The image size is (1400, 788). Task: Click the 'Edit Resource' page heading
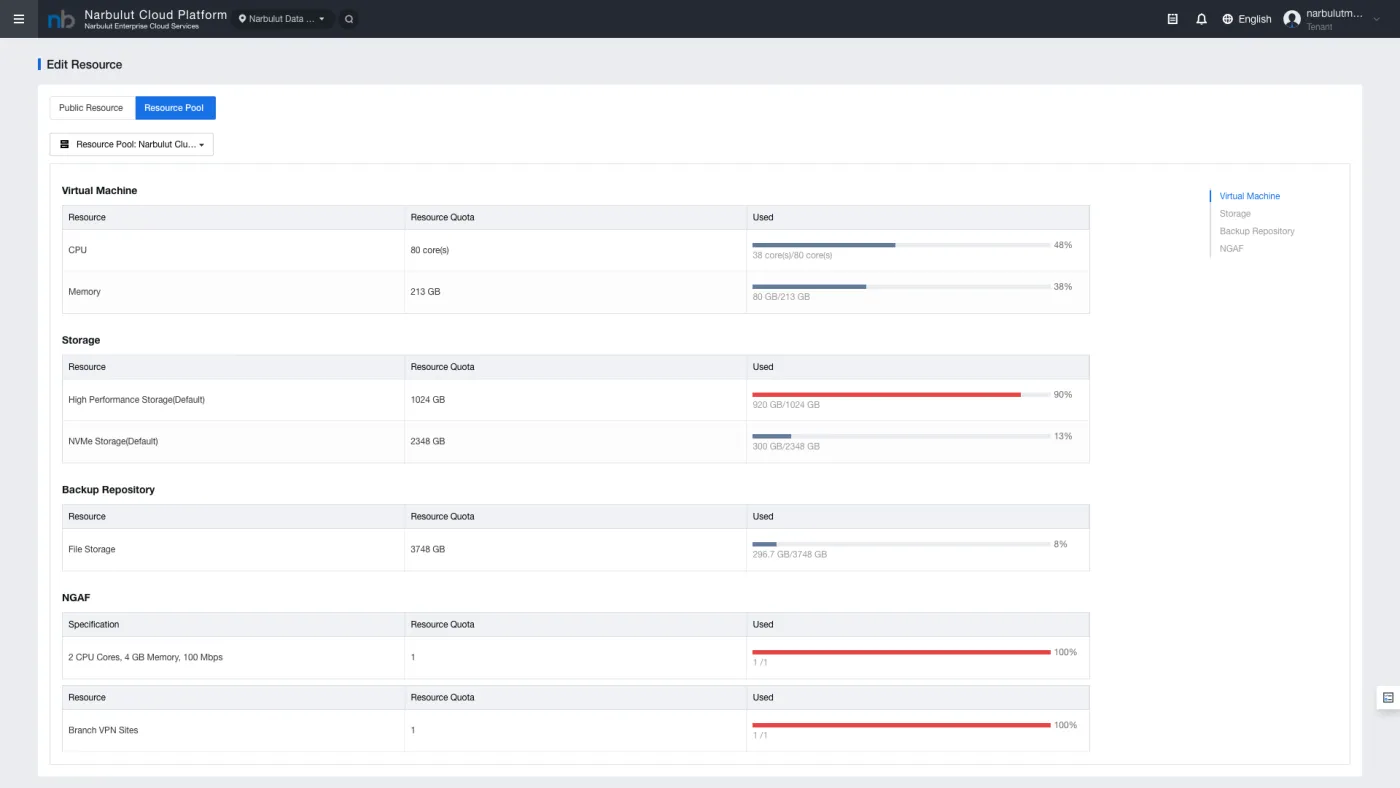tap(84, 64)
